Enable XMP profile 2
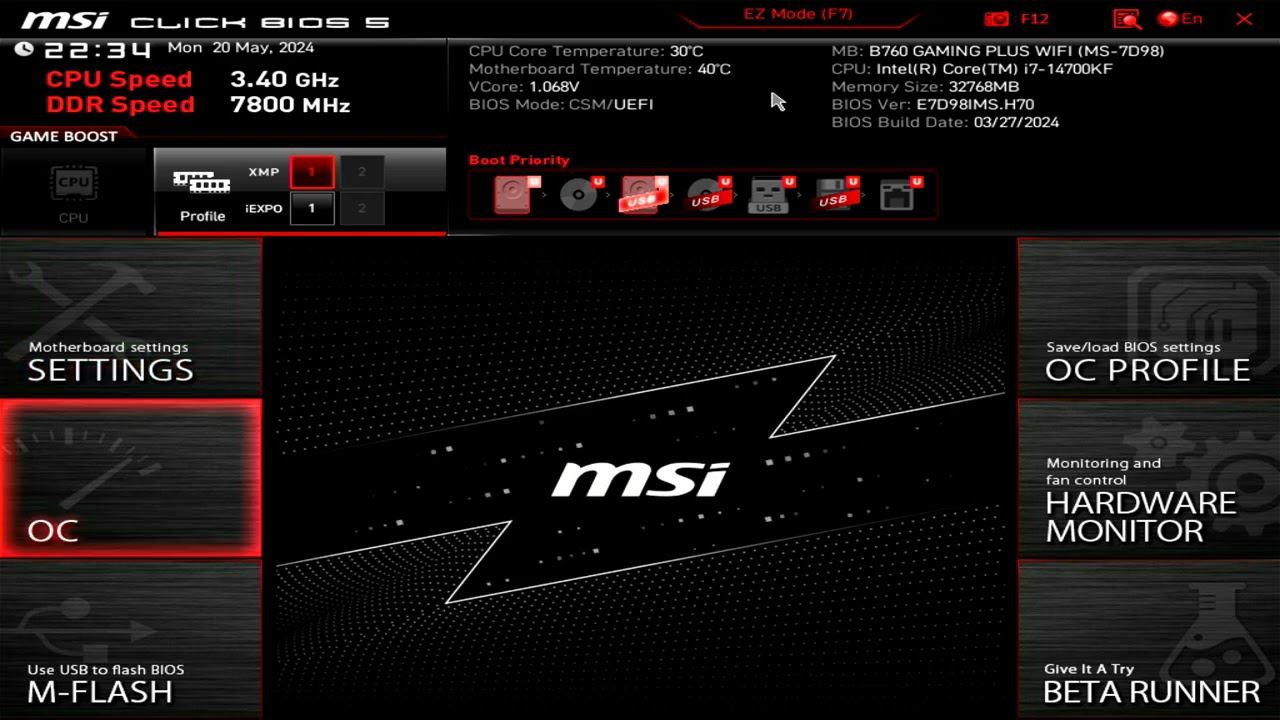This screenshot has width=1280, height=720. [x=362, y=172]
